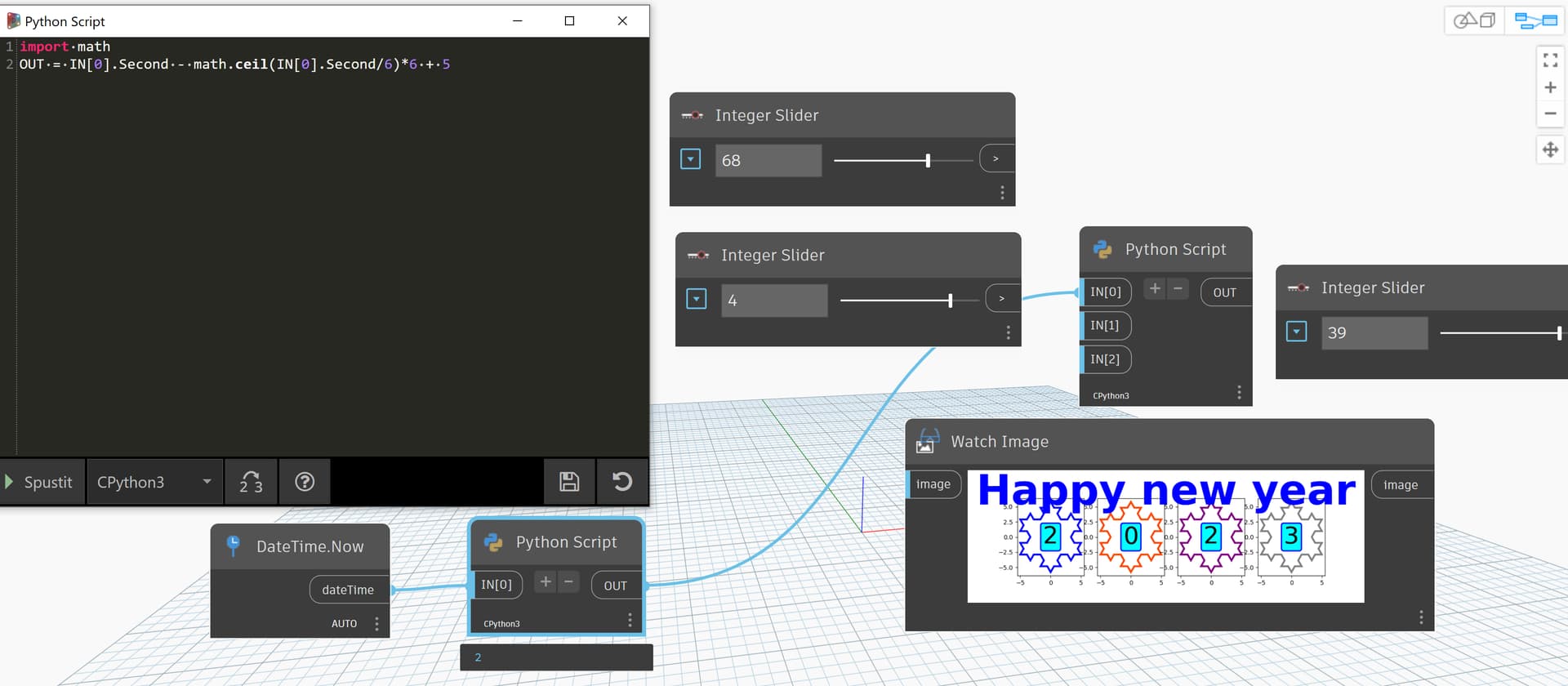Open the help icon in Python Script editor
Screen dimensions: 1568x686
[305, 482]
